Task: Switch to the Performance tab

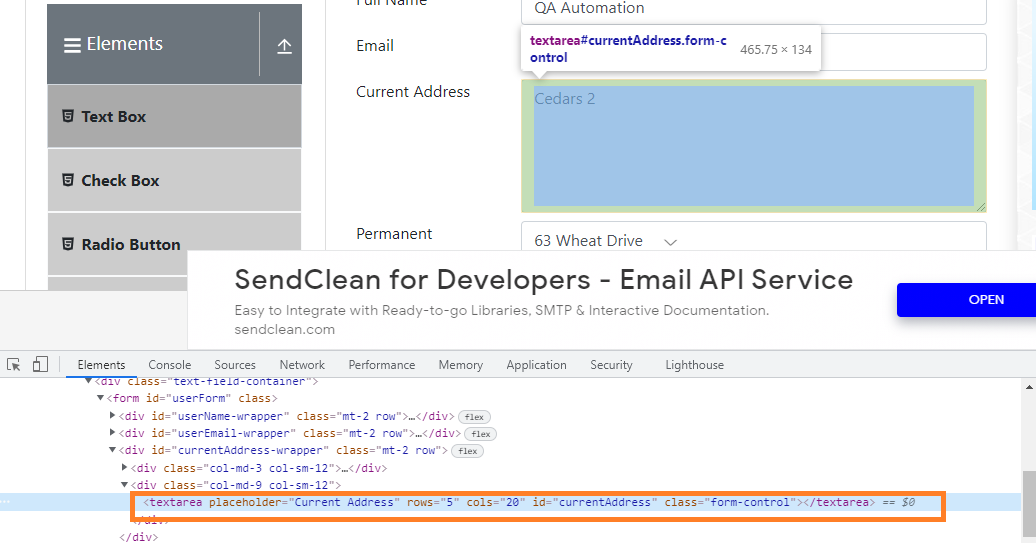Action: pyautogui.click(x=382, y=365)
